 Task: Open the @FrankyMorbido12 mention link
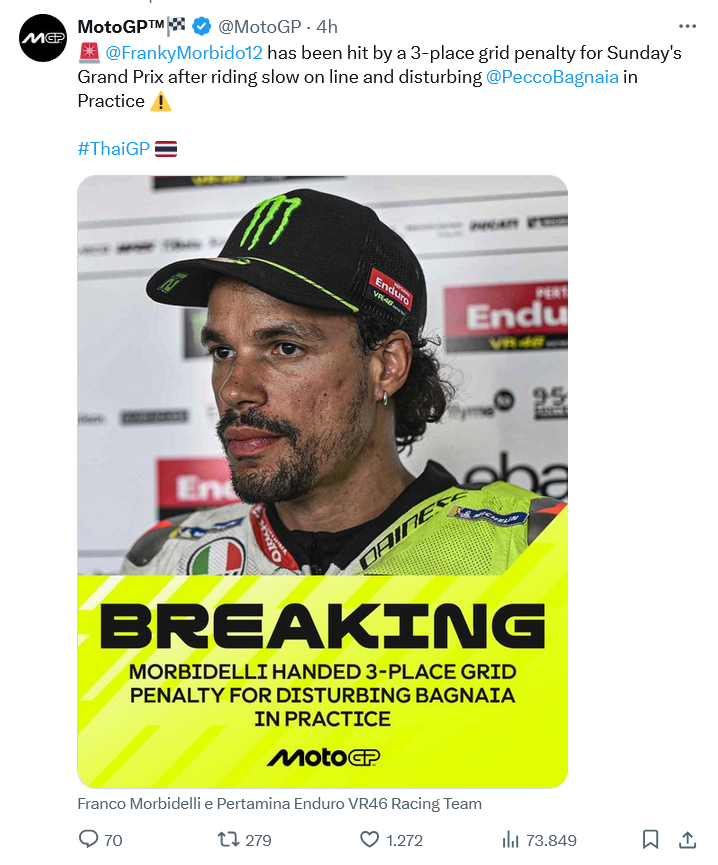click(184, 52)
